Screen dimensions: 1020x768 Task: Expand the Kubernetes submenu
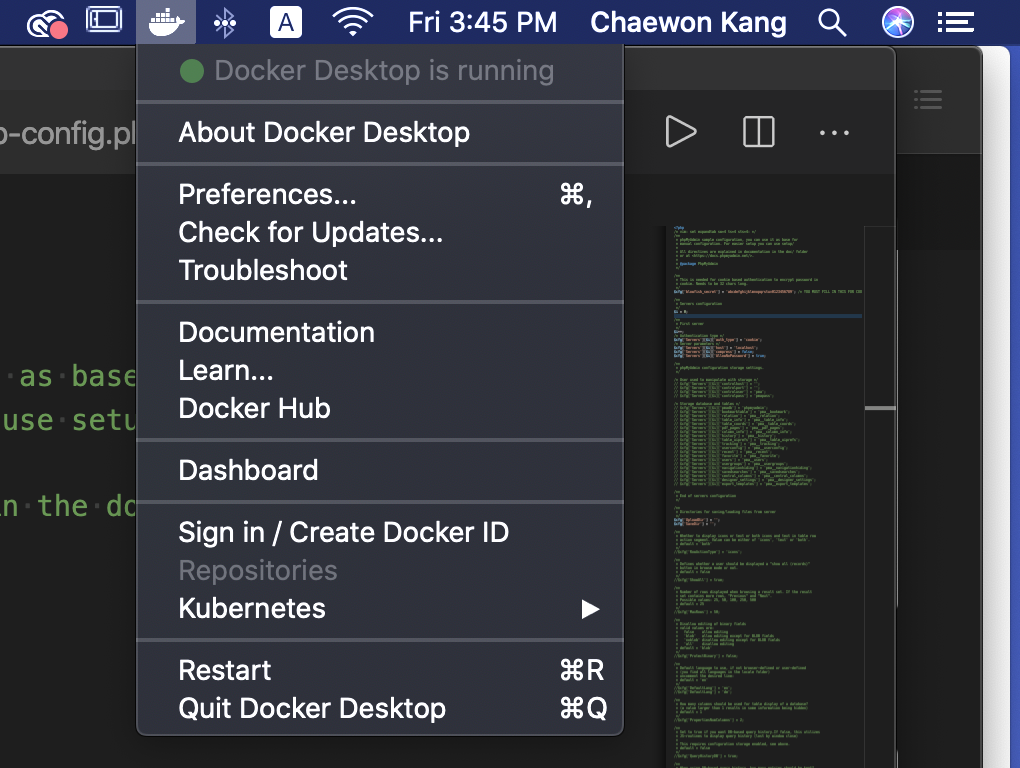coord(381,608)
